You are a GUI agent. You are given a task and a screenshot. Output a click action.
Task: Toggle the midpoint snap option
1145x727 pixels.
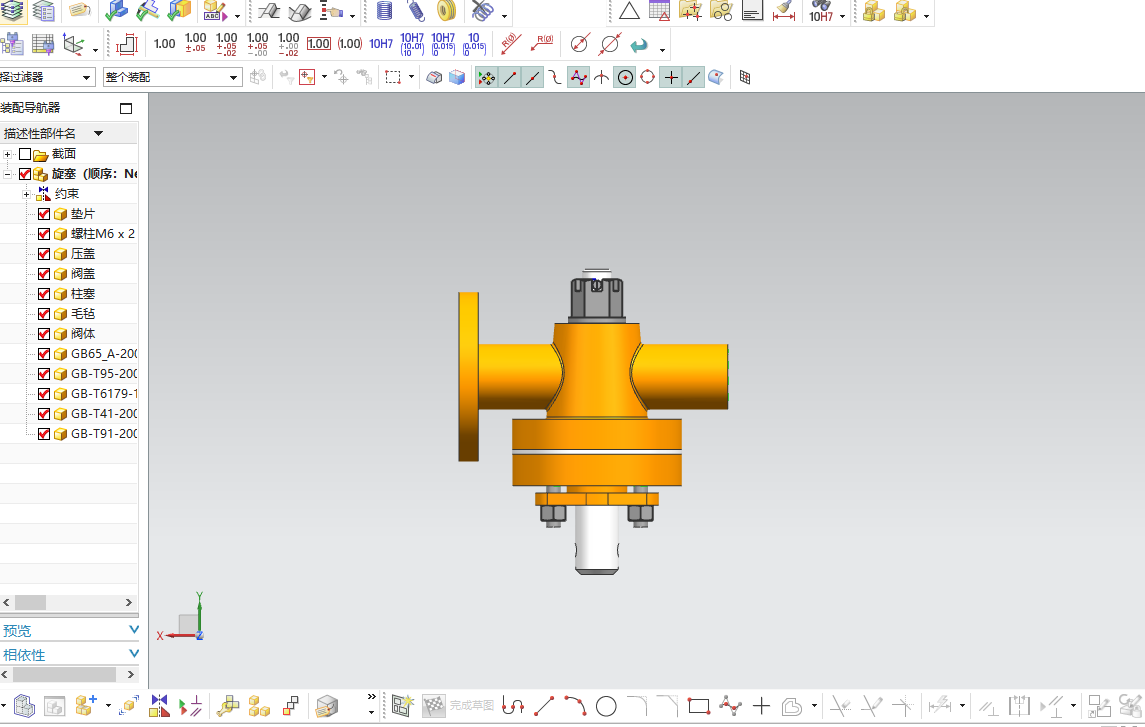pyautogui.click(x=532, y=77)
